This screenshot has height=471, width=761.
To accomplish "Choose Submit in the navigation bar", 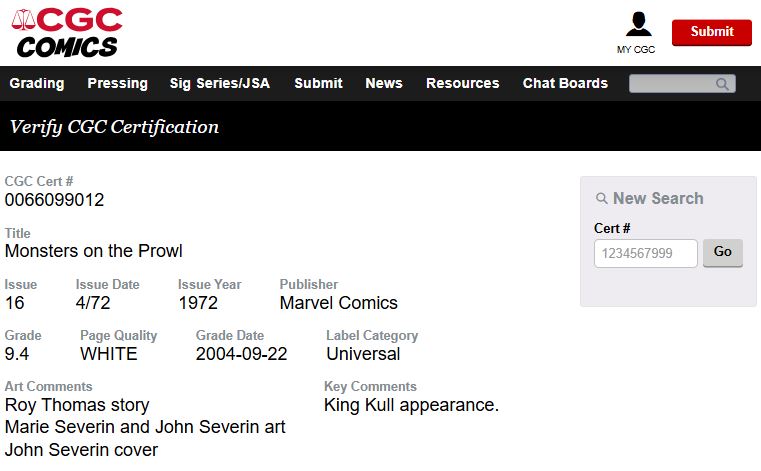I will tap(318, 84).
